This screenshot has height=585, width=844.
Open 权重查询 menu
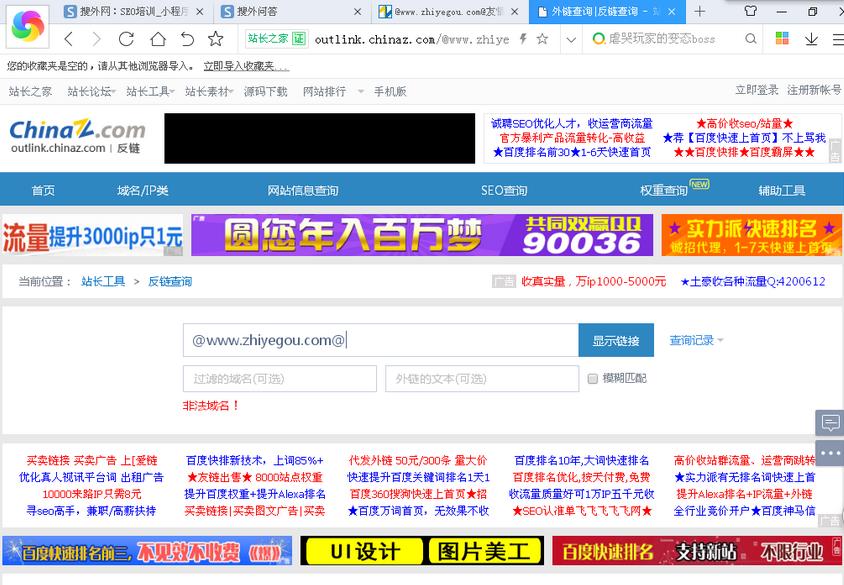664,190
